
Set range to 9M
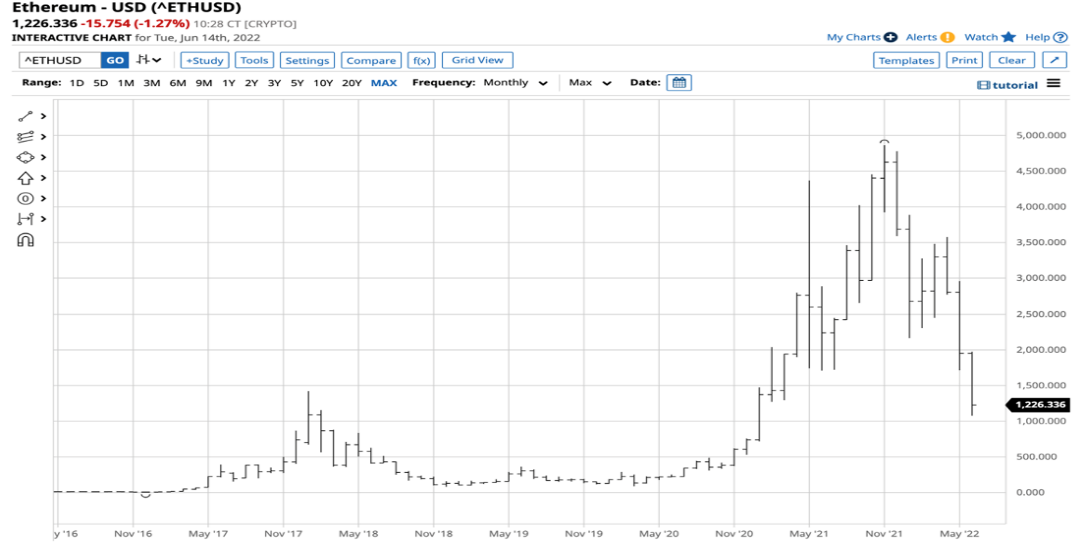click(203, 83)
